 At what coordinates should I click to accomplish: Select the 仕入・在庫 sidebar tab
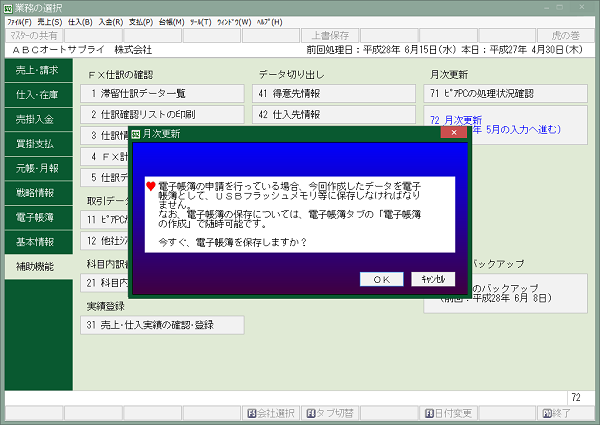[39, 95]
